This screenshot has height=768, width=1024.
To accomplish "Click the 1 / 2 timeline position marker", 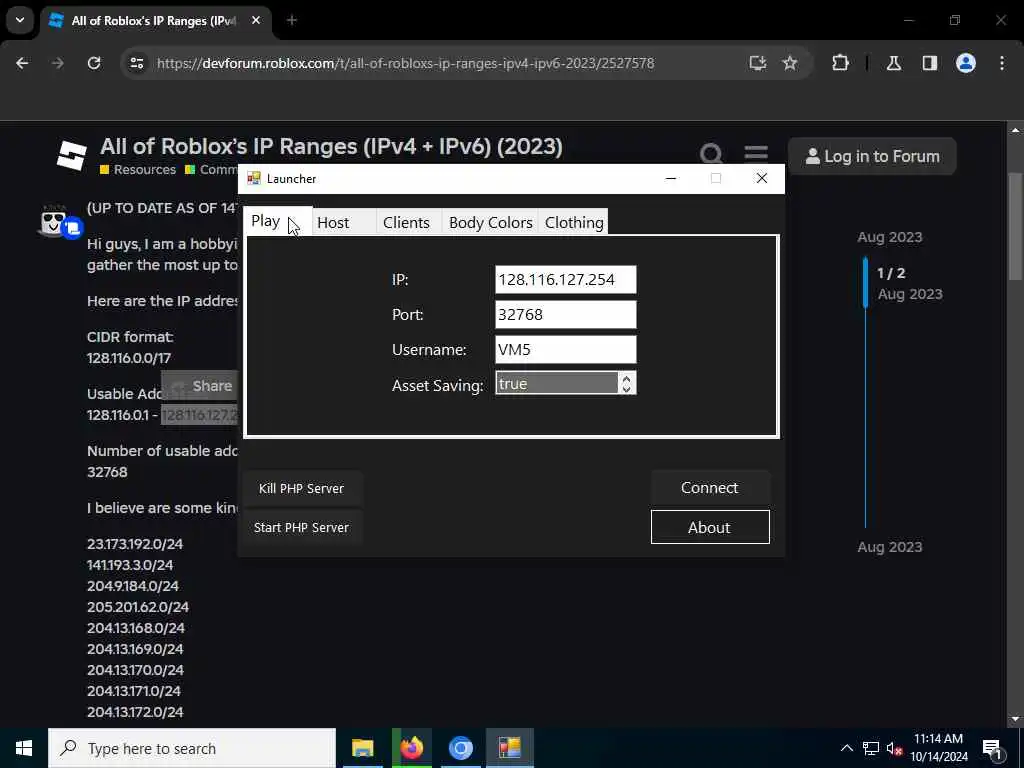I will (891, 273).
